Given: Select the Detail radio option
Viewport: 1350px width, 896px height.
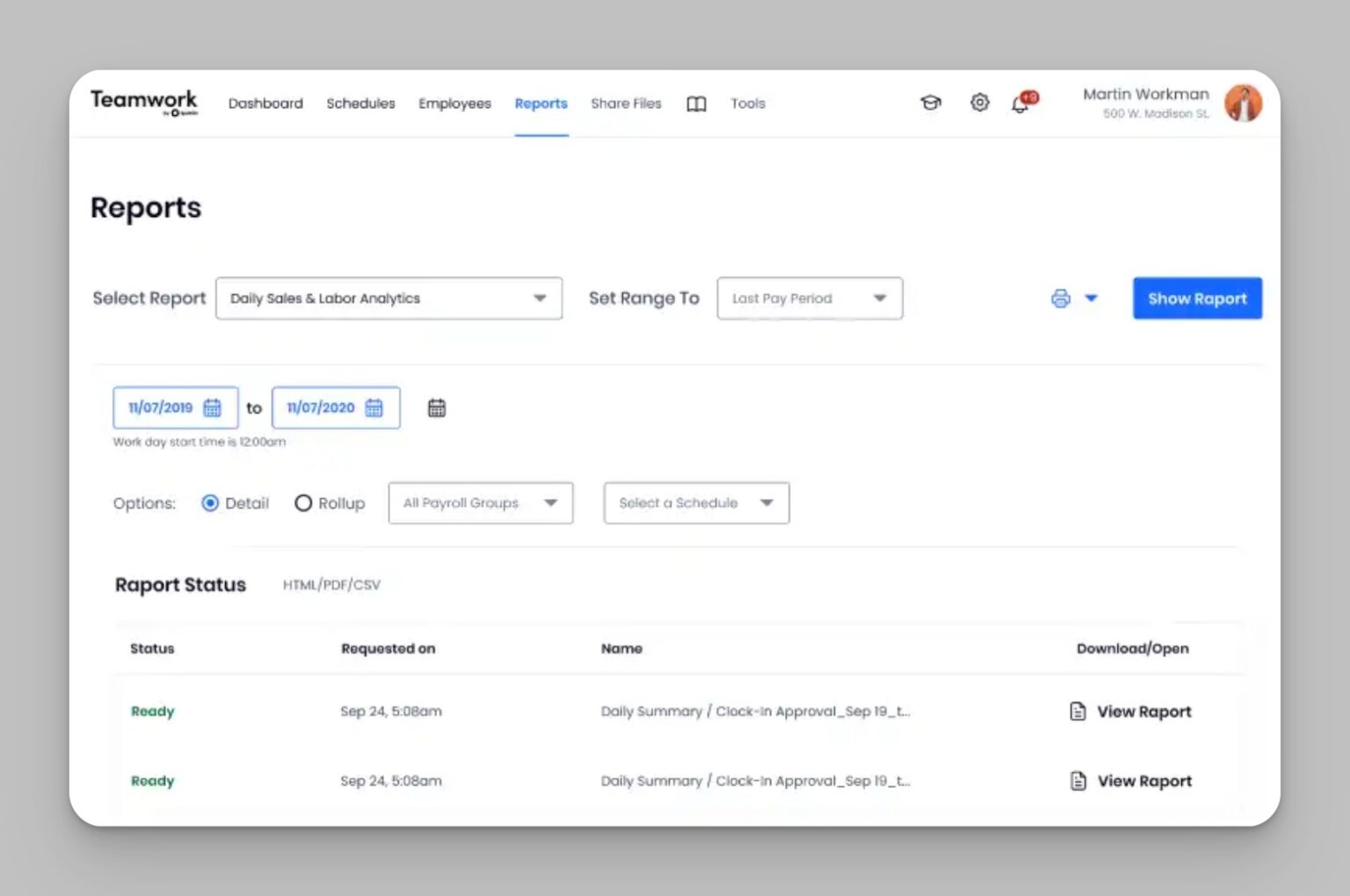Looking at the screenshot, I should (210, 503).
